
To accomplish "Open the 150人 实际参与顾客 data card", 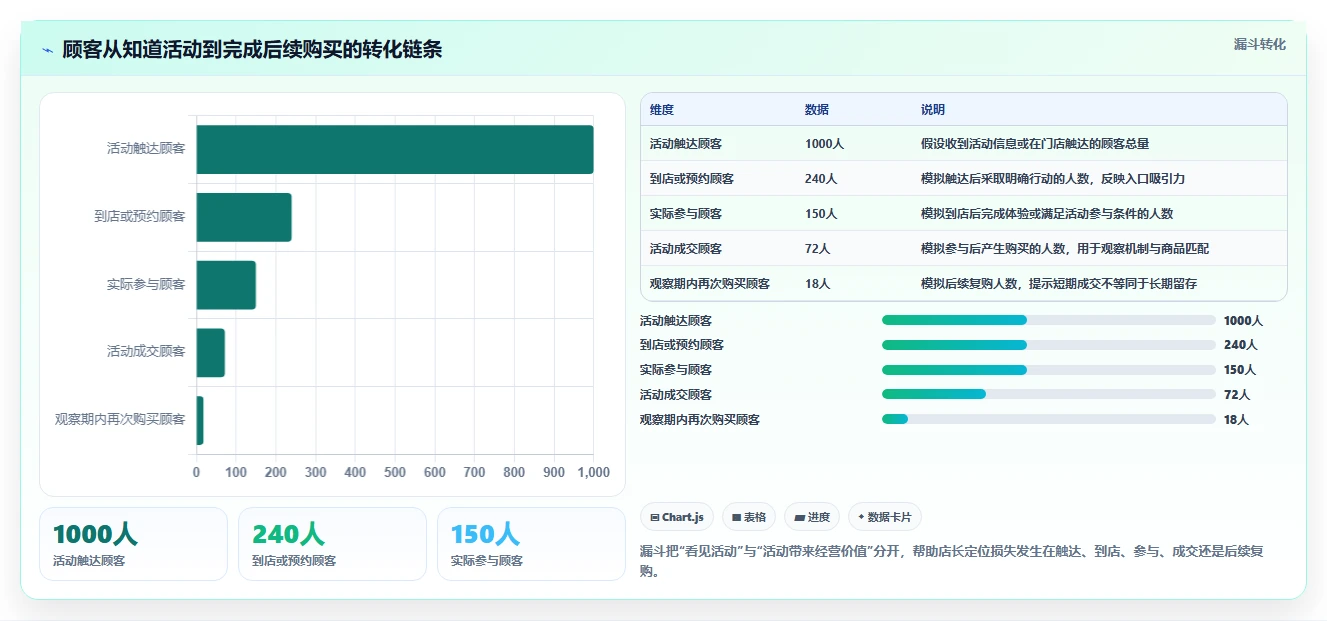I will coord(531,544).
